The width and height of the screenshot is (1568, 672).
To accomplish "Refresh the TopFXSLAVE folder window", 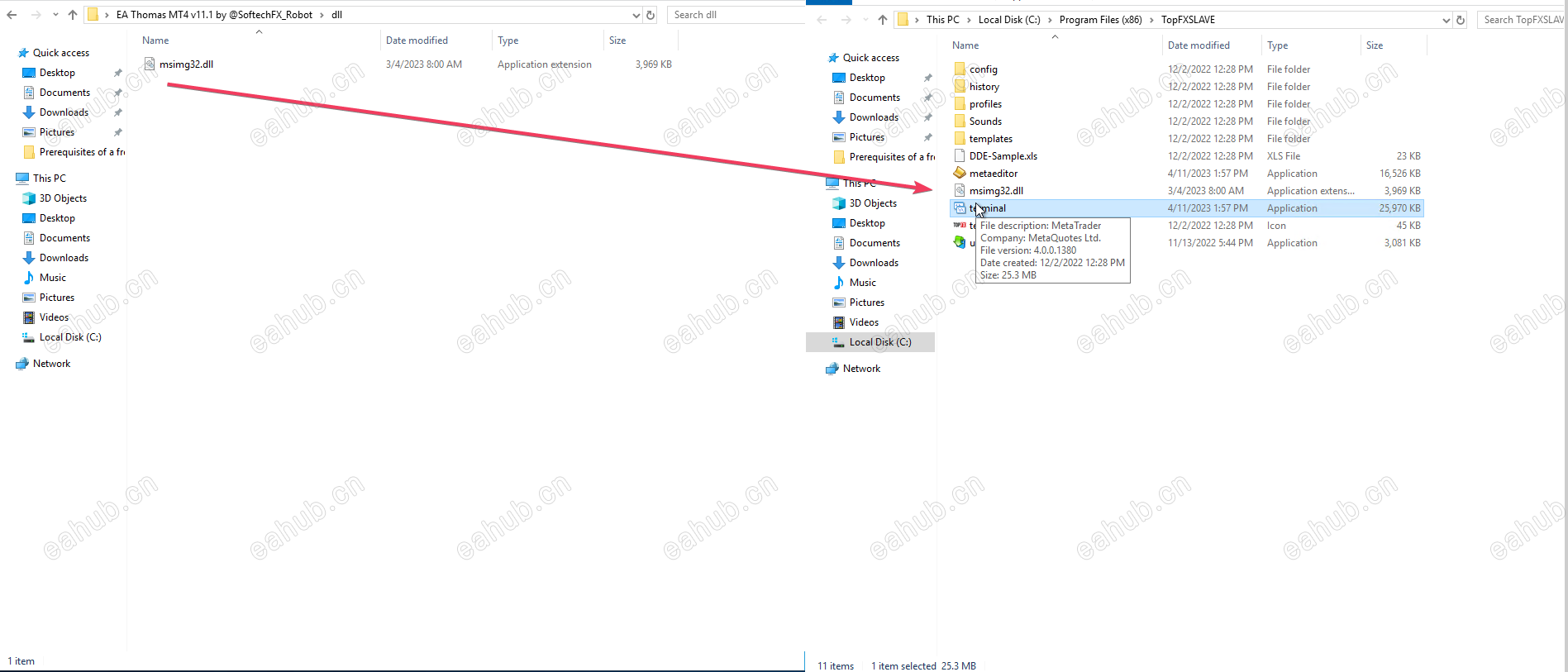I will pos(1461,20).
